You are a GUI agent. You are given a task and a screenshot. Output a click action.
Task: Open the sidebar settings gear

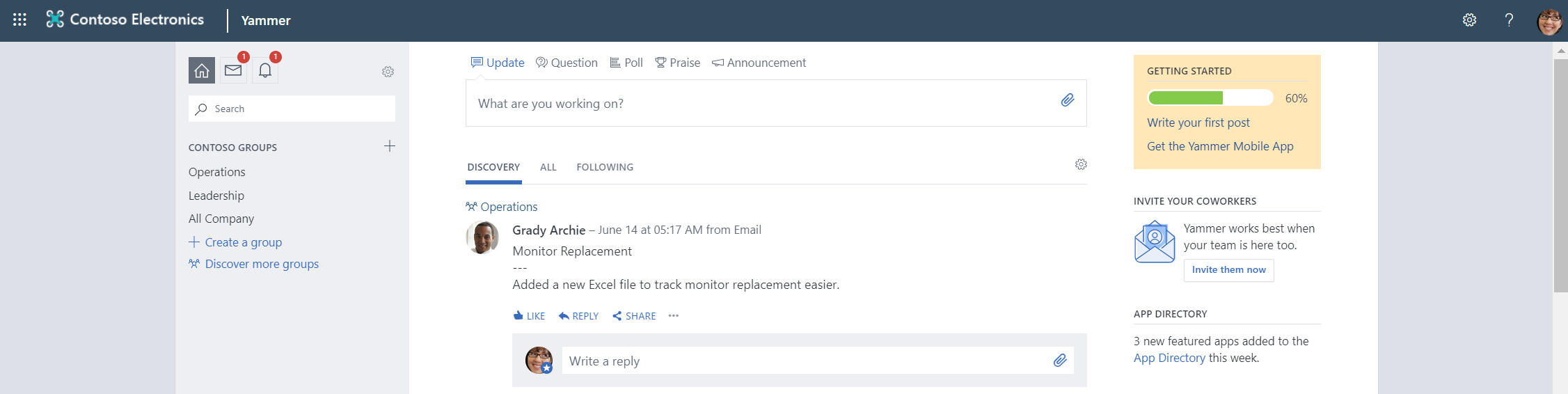[388, 72]
